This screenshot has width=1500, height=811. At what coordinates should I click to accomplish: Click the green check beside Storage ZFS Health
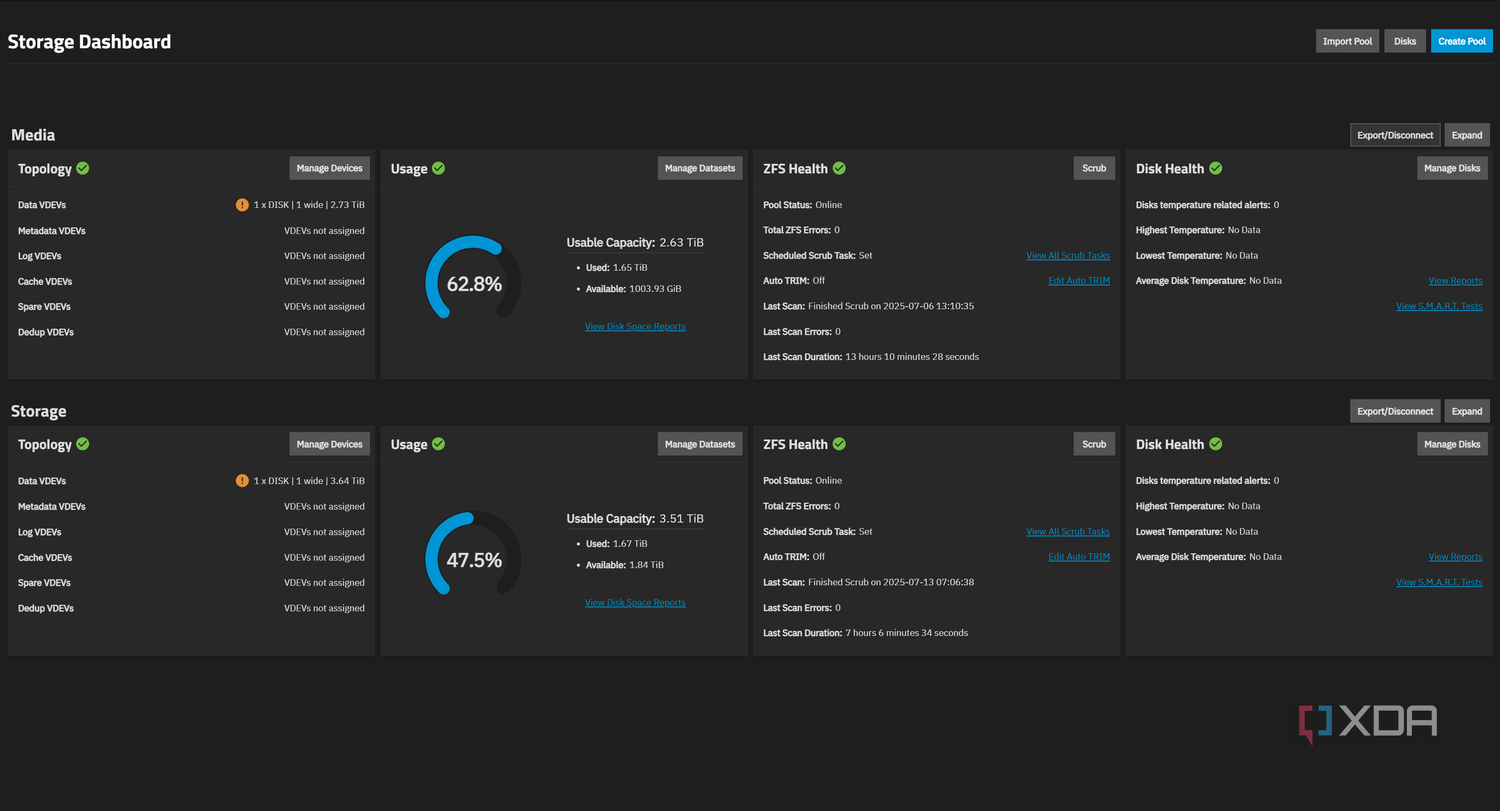point(840,444)
